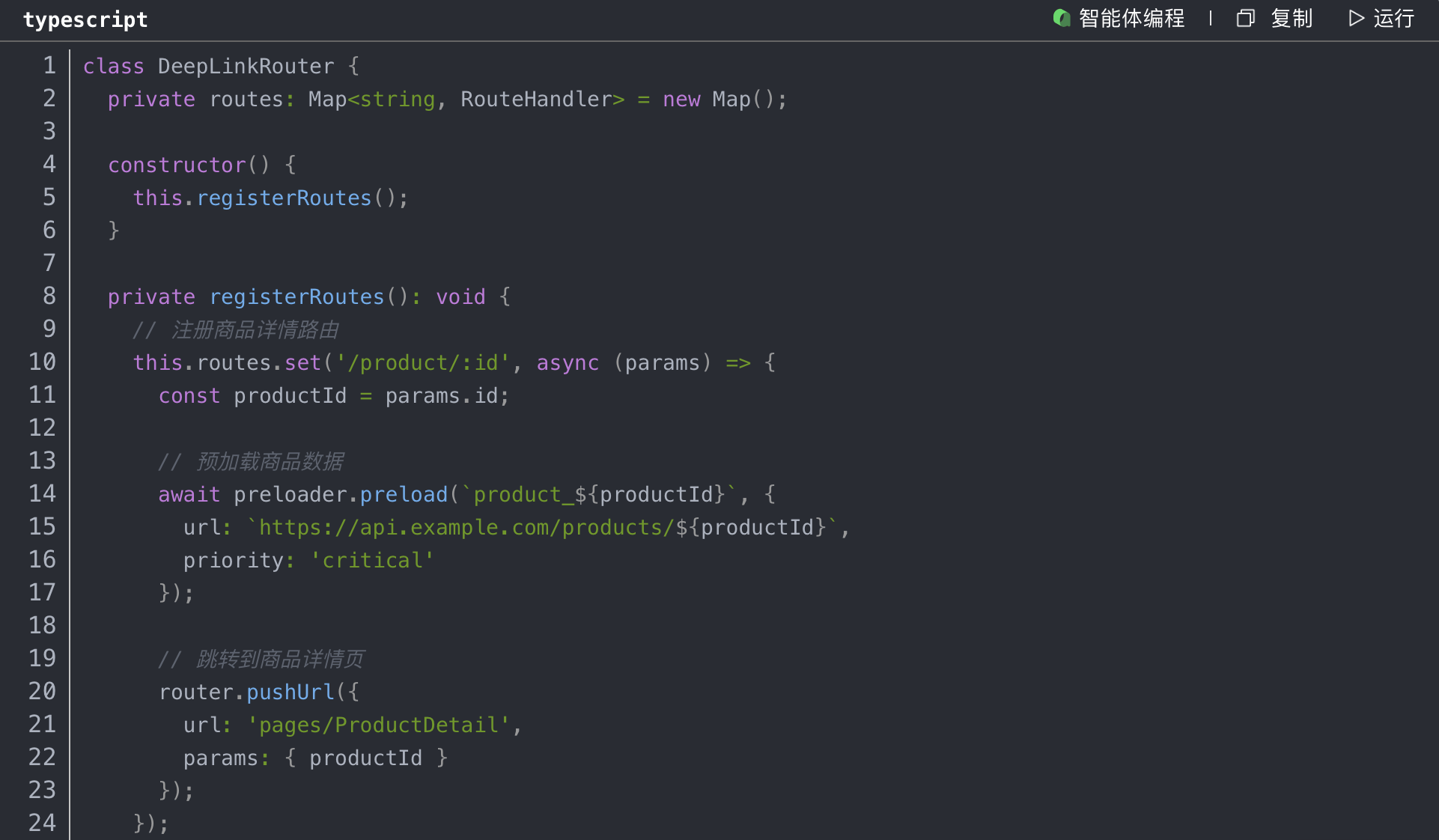Click the pushUrl method call

coord(290,692)
